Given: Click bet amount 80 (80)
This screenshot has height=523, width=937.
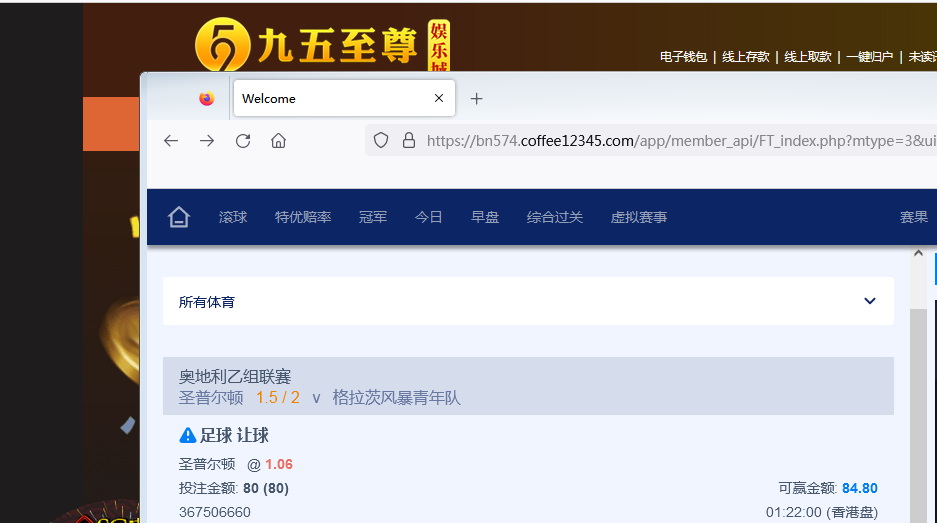Looking at the screenshot, I should (x=266, y=488).
